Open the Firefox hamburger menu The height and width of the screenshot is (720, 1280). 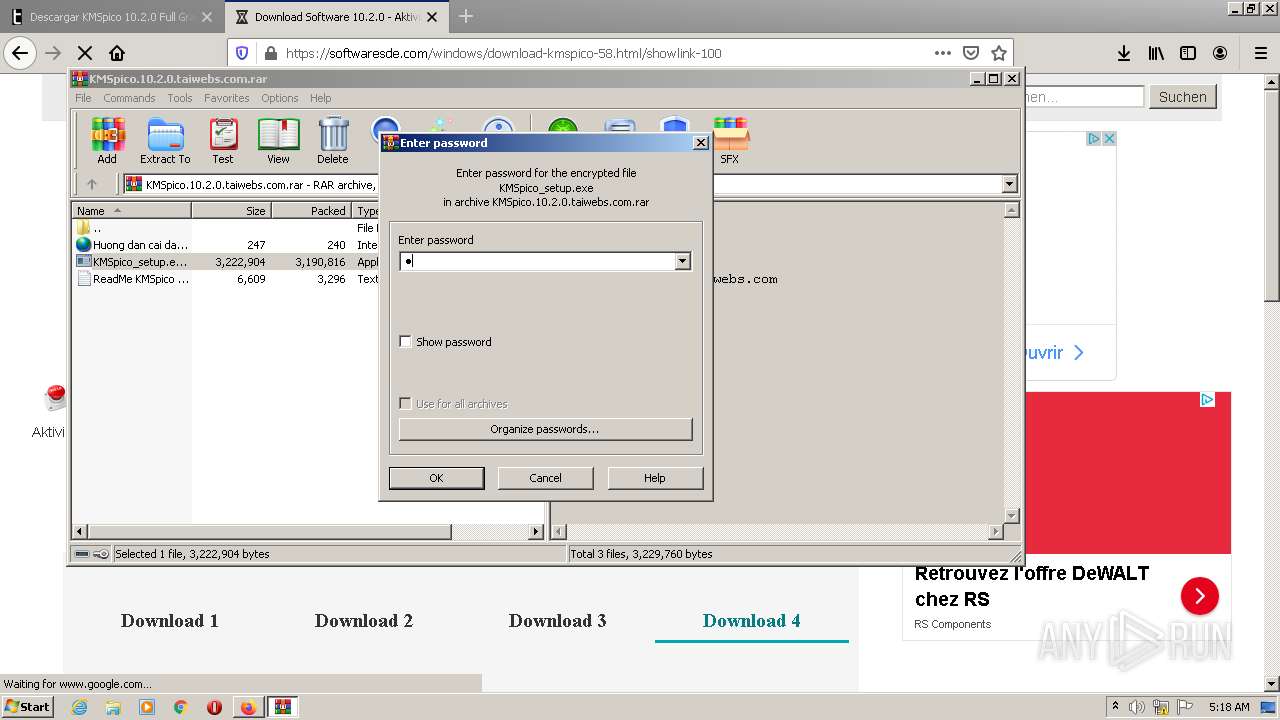click(x=1260, y=53)
